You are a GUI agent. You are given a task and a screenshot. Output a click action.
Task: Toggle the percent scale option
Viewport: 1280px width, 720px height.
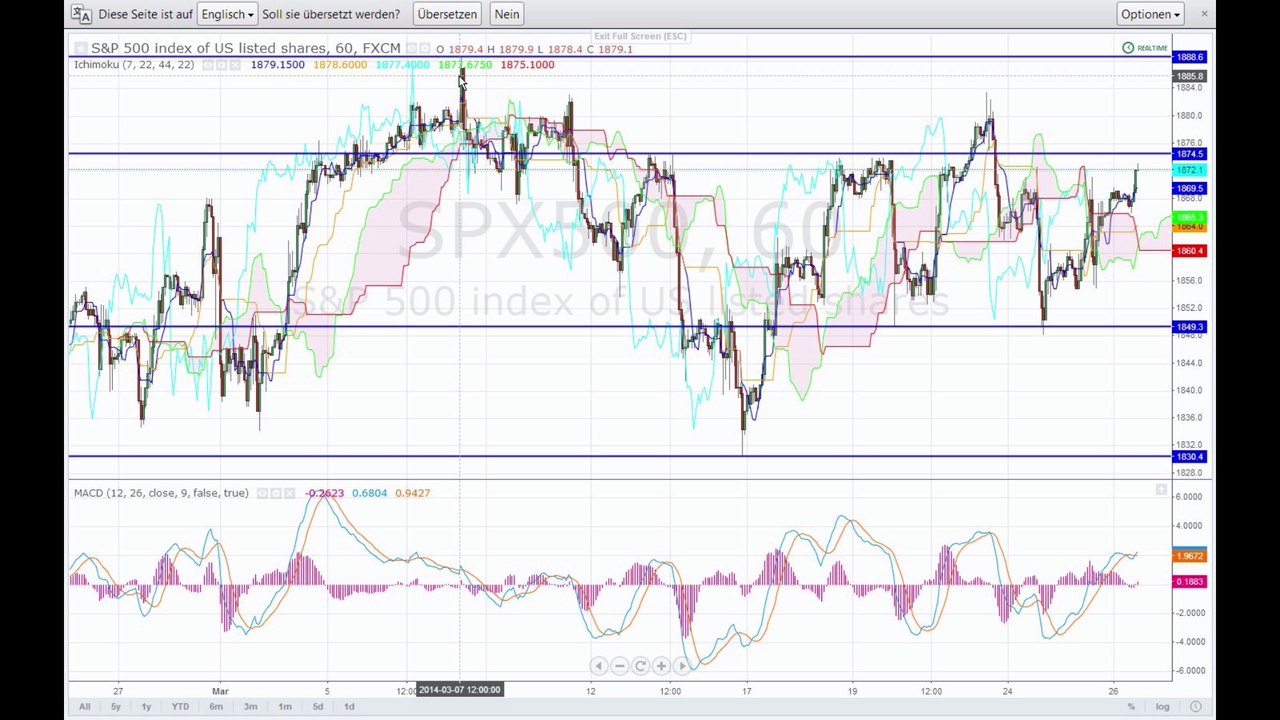[x=1131, y=707]
